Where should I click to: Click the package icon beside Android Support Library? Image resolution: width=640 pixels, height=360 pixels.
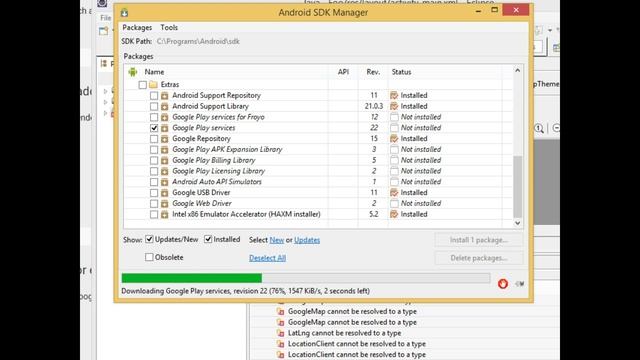[164, 106]
